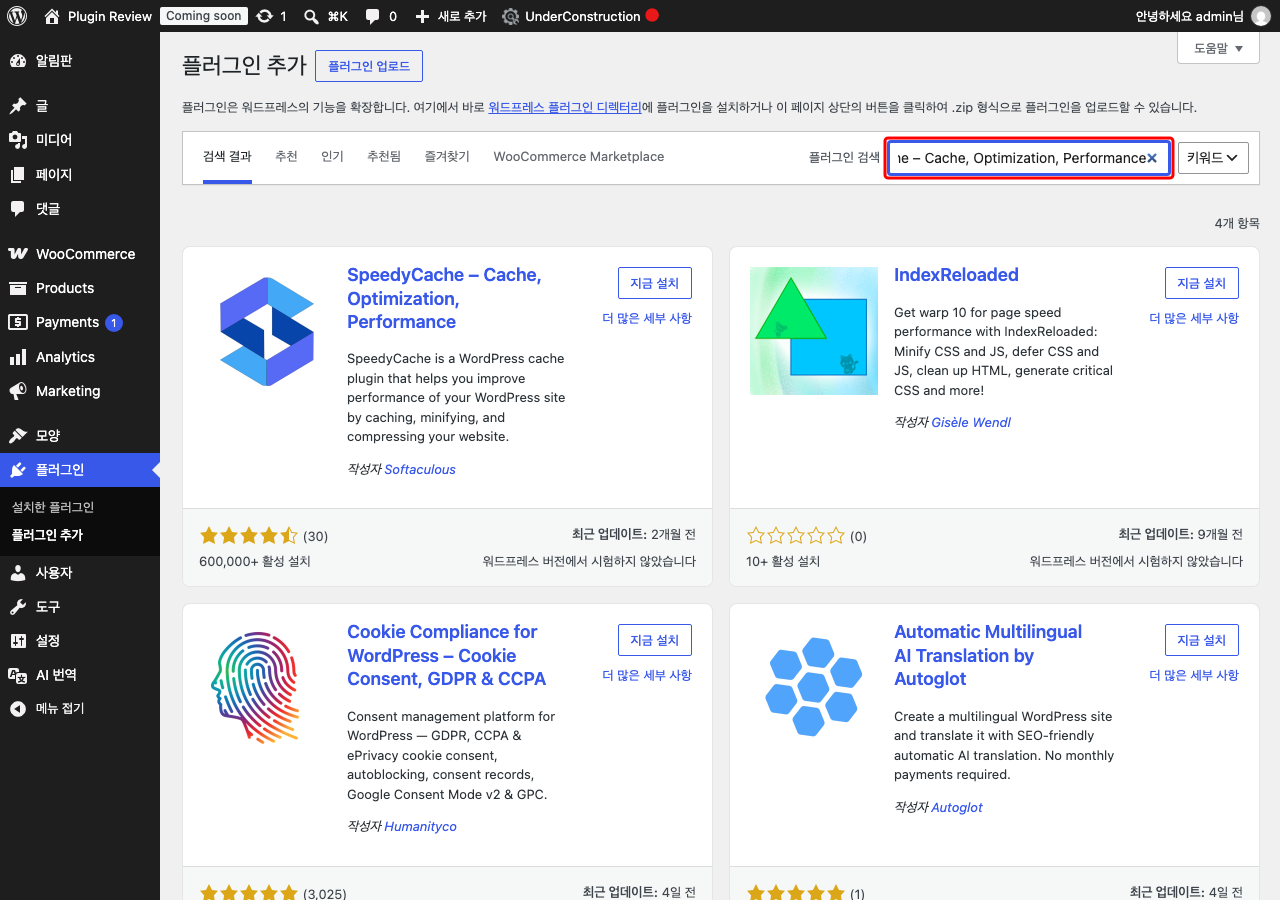Switch to the 추천됨 tab
The height and width of the screenshot is (900, 1280).
(384, 157)
